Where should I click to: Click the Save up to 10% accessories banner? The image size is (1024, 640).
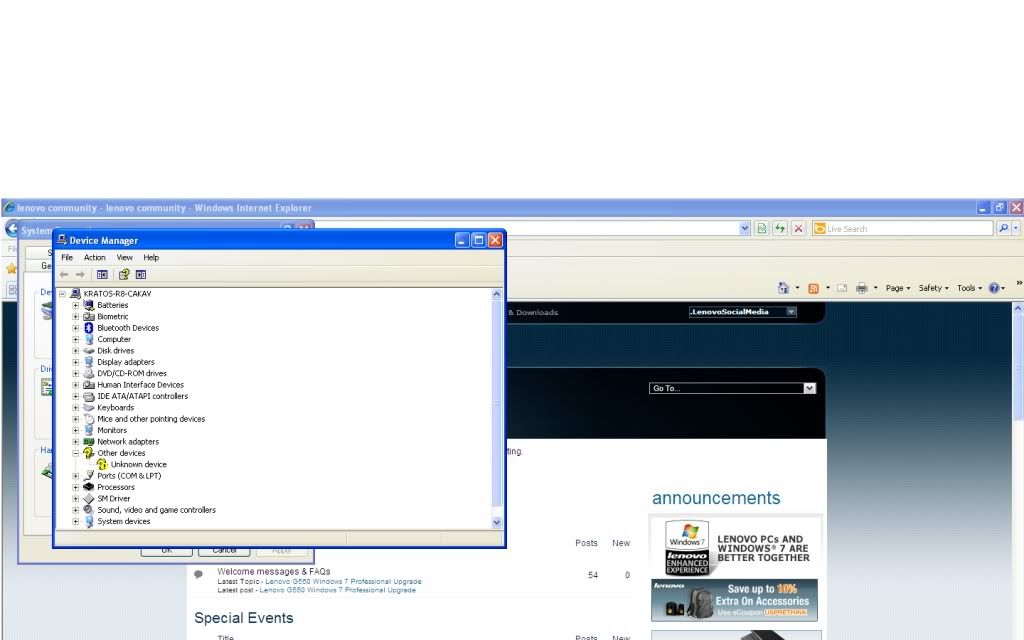(735, 600)
